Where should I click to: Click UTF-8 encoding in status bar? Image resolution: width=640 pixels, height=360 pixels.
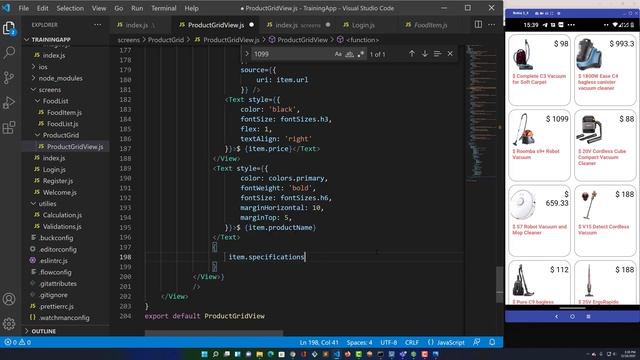tap(389, 342)
